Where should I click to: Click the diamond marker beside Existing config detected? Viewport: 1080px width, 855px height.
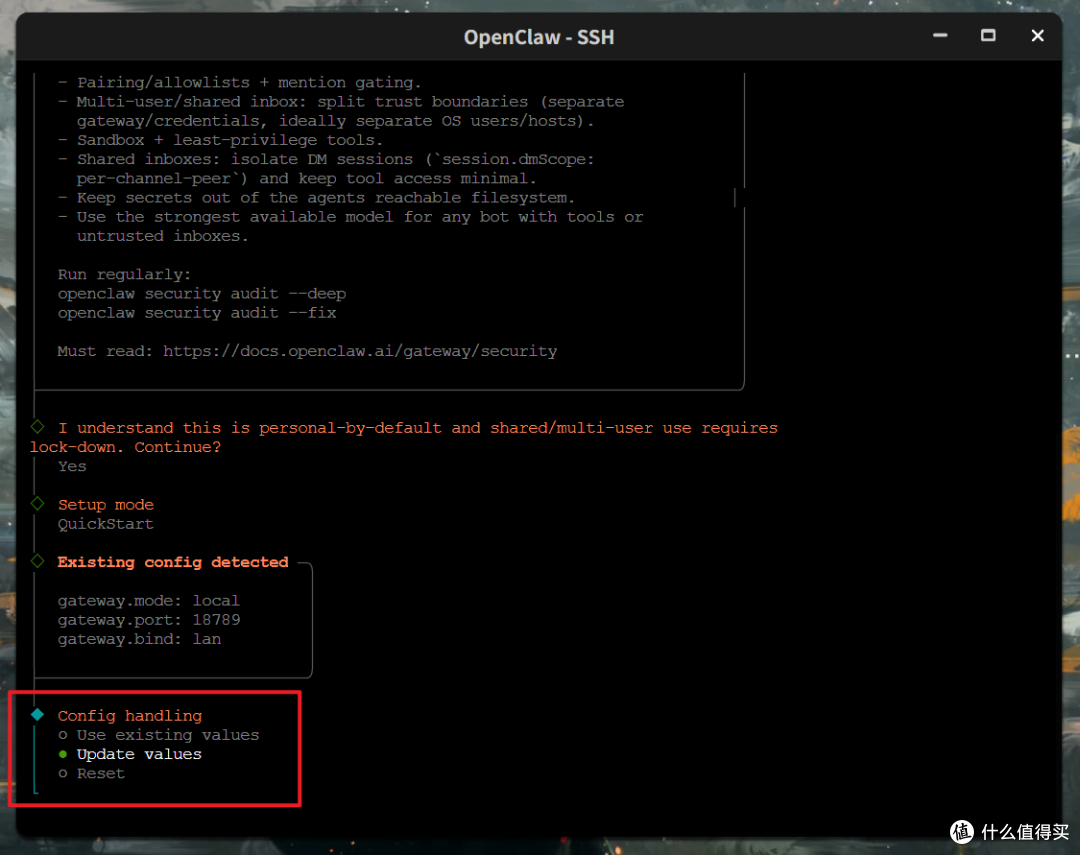pyautogui.click(x=38, y=561)
